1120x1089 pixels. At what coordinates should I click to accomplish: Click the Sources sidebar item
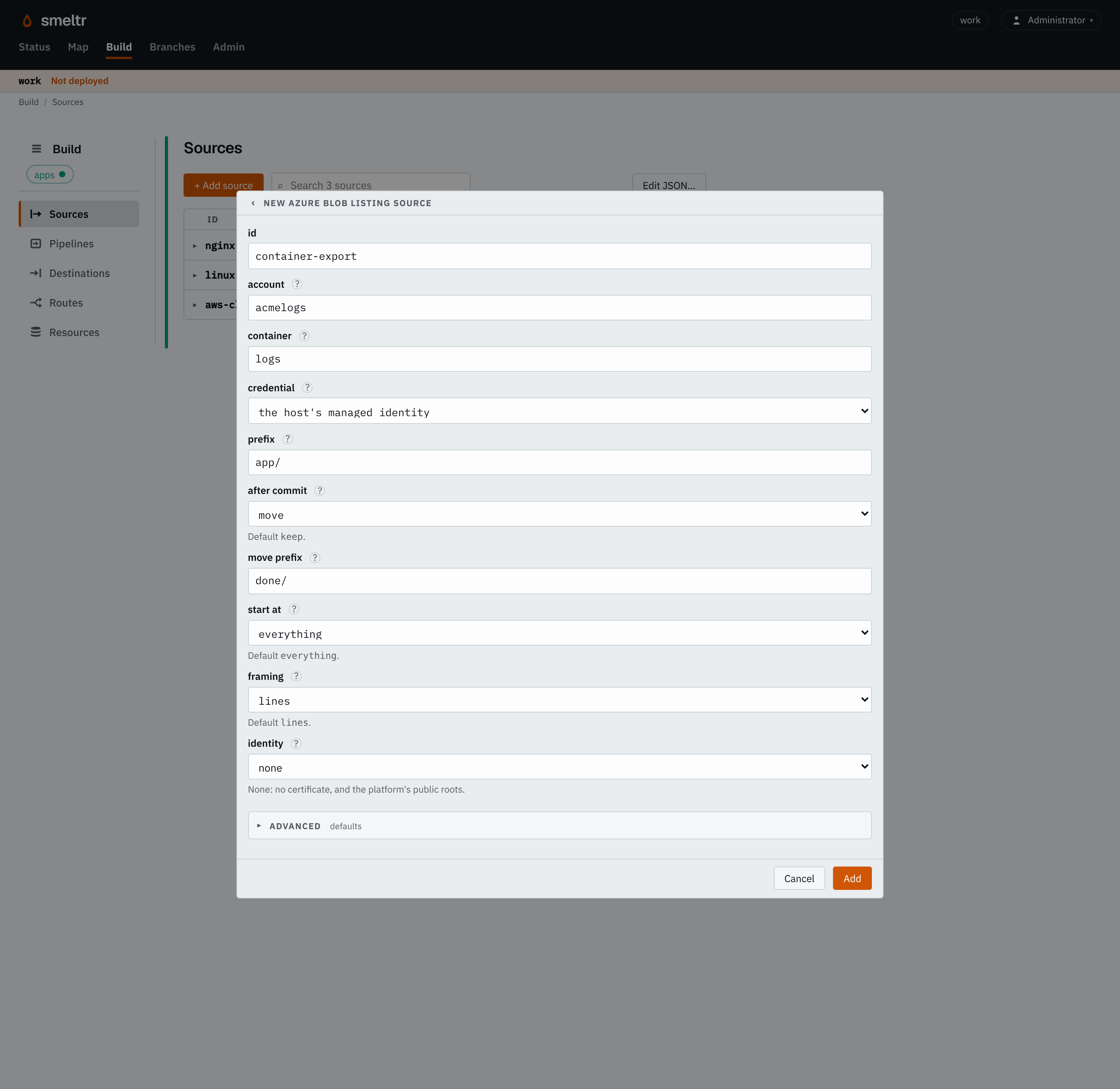tap(79, 214)
